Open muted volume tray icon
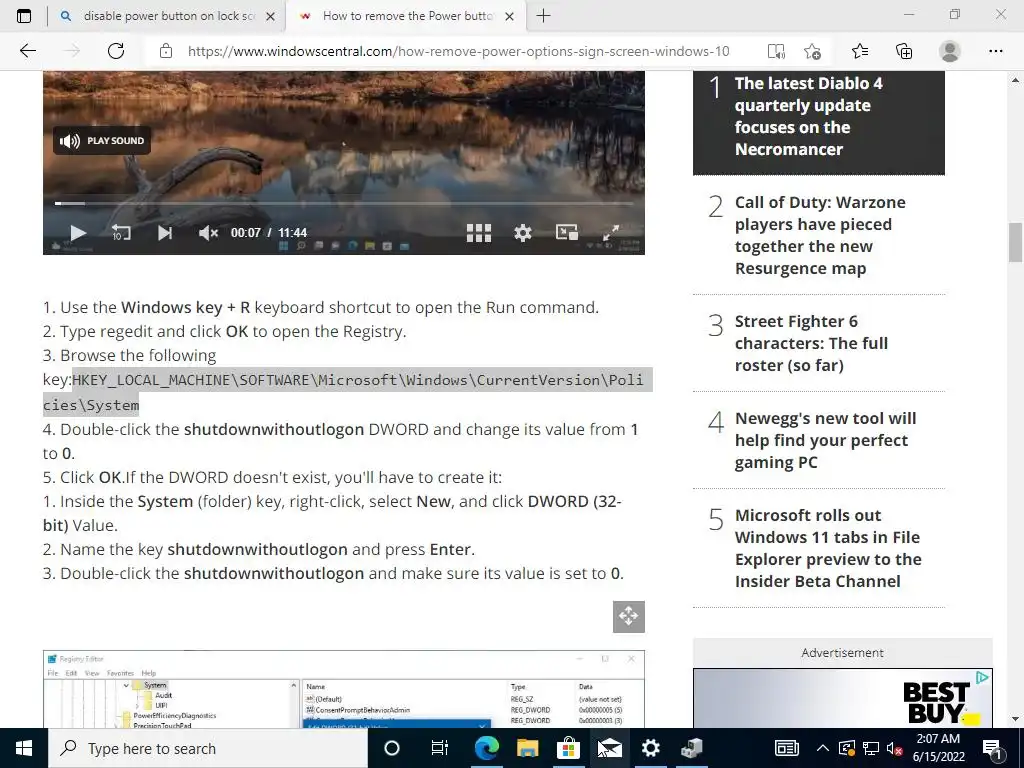The height and width of the screenshot is (768, 1024). (x=894, y=748)
